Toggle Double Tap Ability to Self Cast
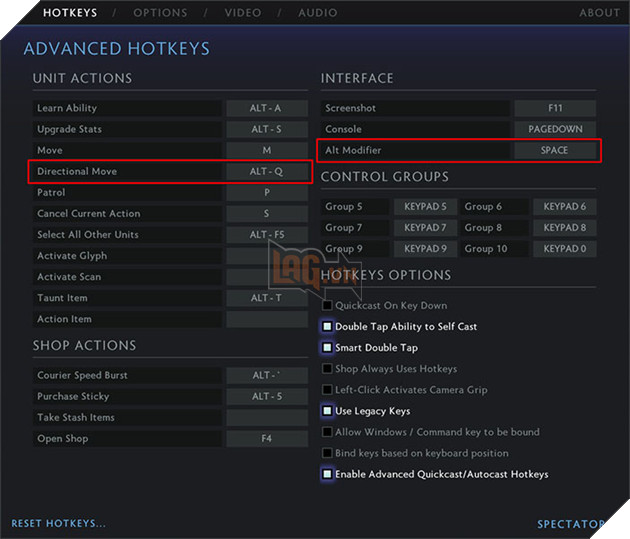The width and height of the screenshot is (630, 539). (327, 327)
